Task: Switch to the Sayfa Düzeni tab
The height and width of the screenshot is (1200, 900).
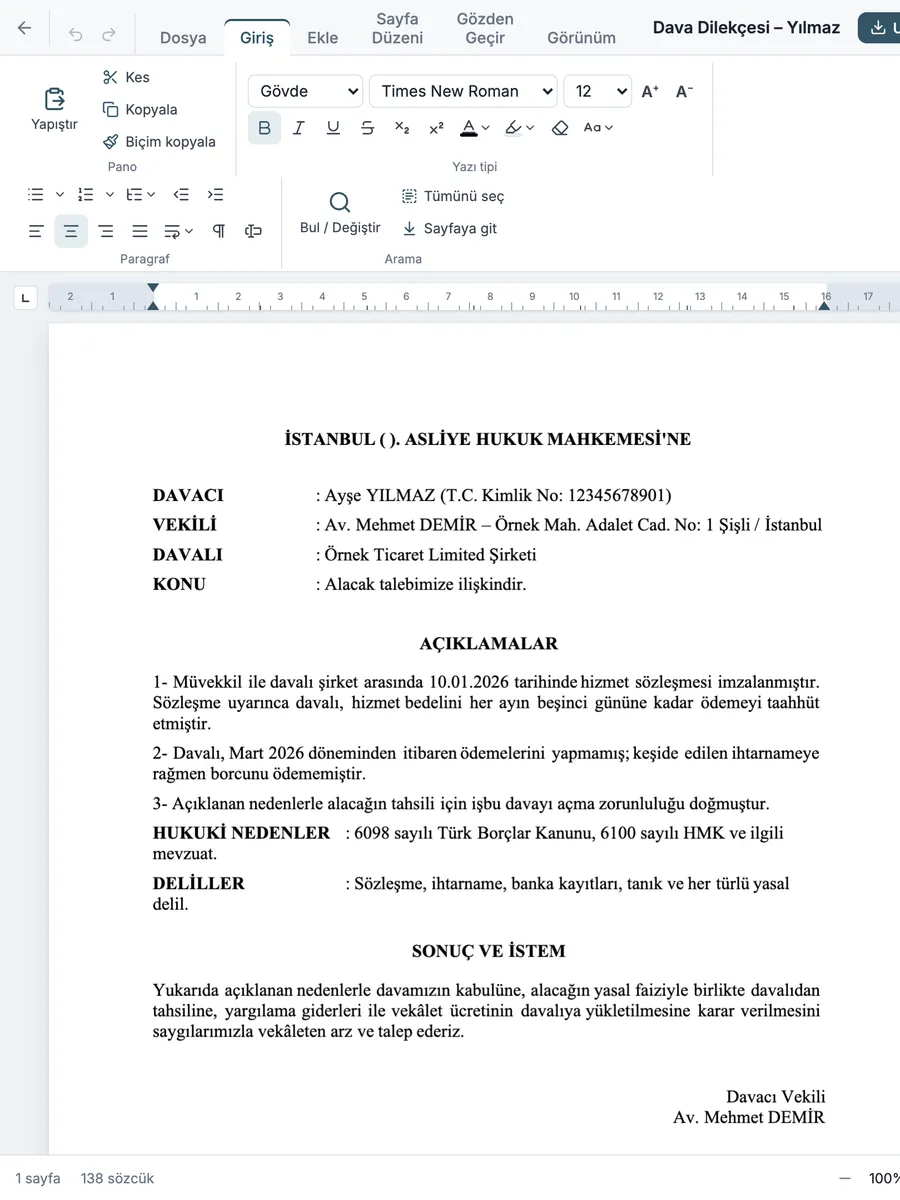Action: 397,29
